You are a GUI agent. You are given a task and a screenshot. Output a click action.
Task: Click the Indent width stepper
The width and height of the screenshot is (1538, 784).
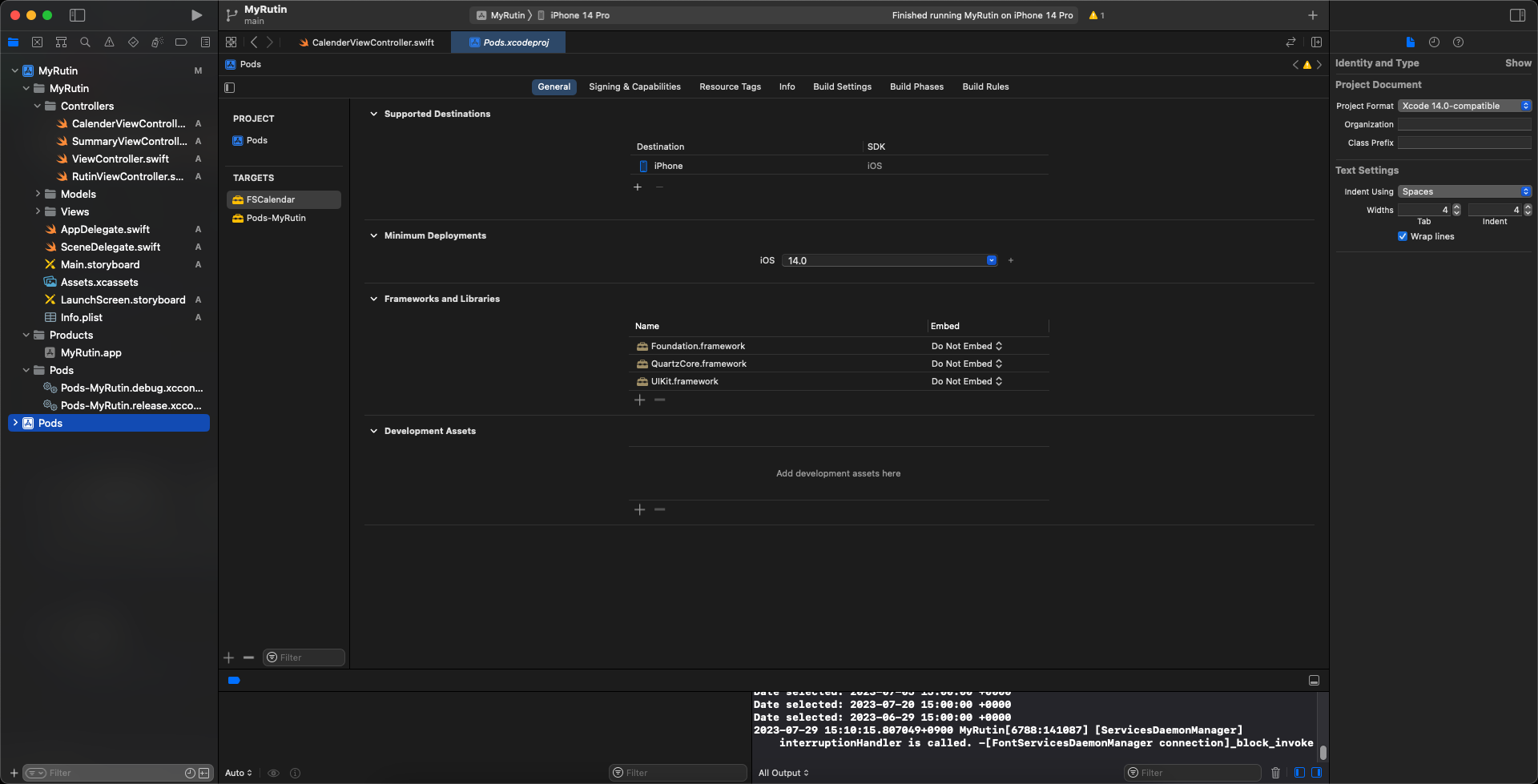pyautogui.click(x=1528, y=210)
